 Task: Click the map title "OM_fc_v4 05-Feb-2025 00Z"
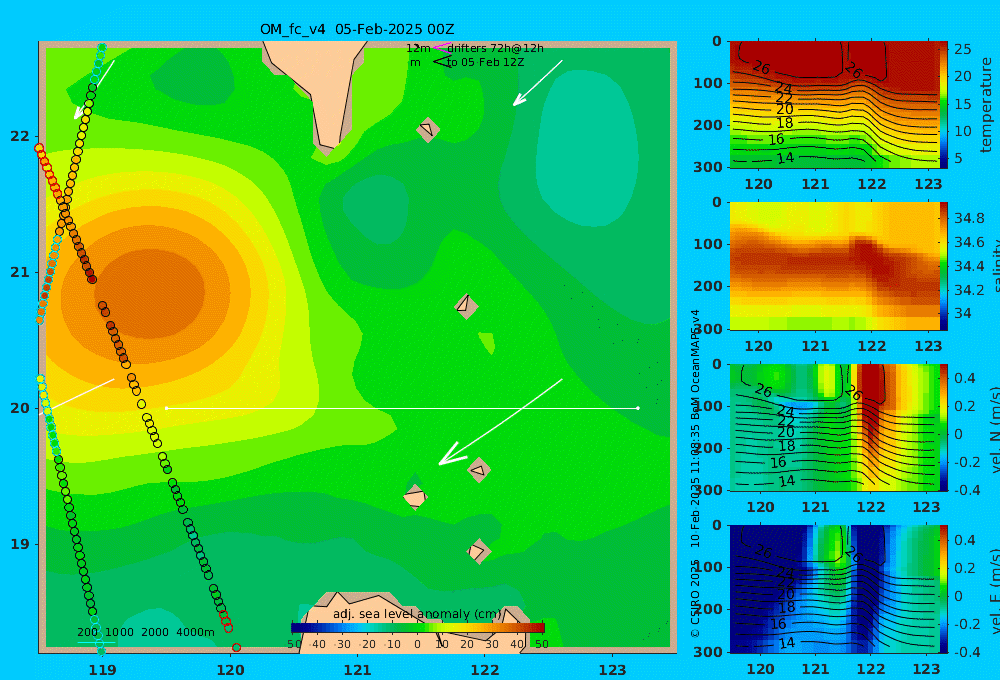pyautogui.click(x=357, y=29)
